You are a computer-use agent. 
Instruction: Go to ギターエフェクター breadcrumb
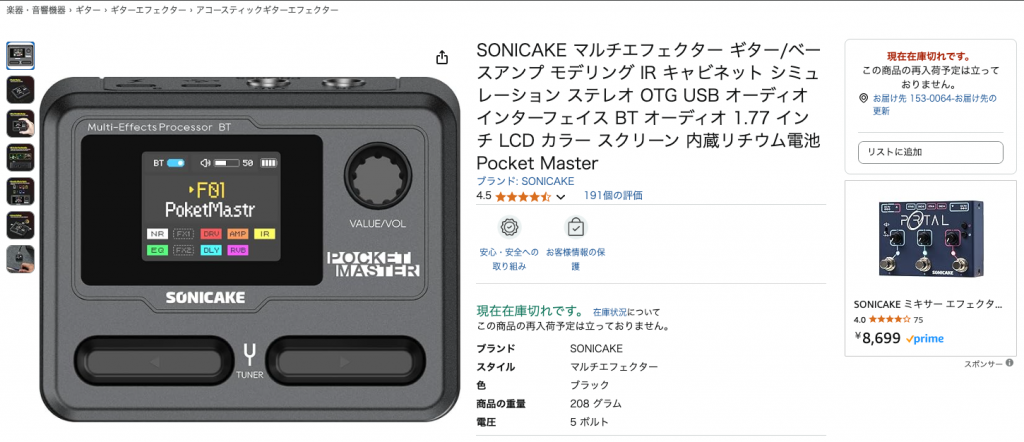(148, 10)
